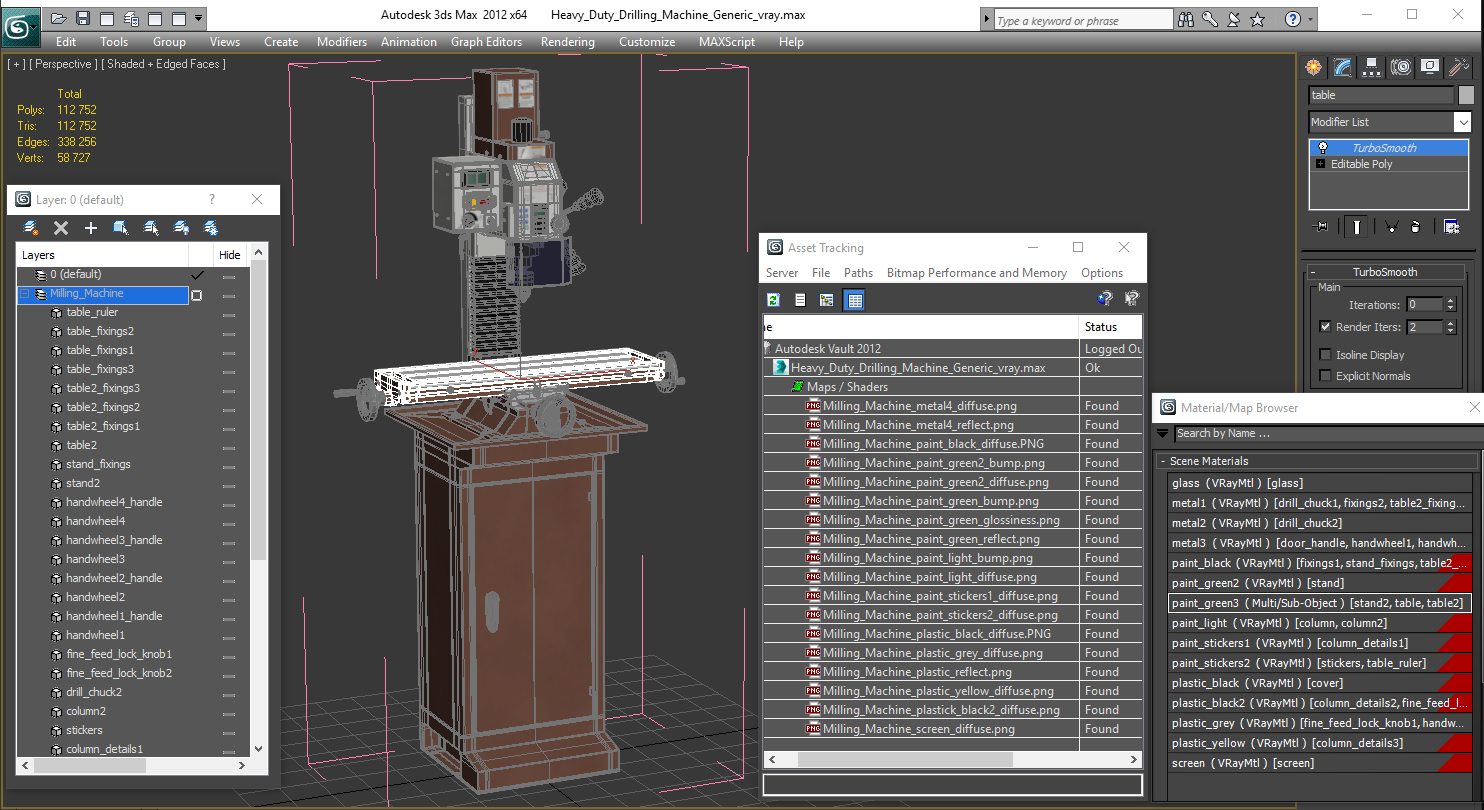
Task: Enable the Isoline Display checkbox
Action: (1326, 355)
